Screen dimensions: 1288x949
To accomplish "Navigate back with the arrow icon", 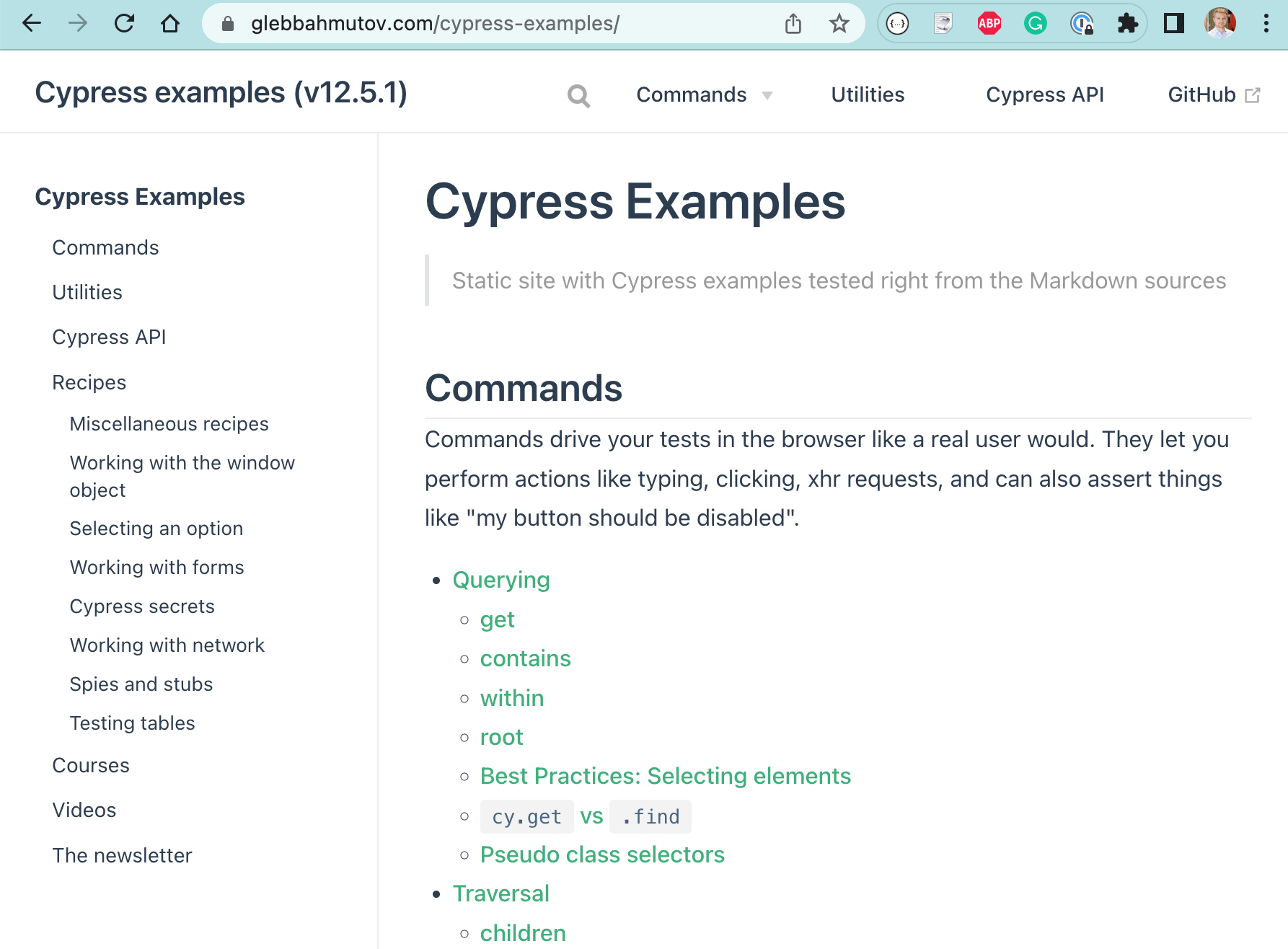I will point(32,23).
